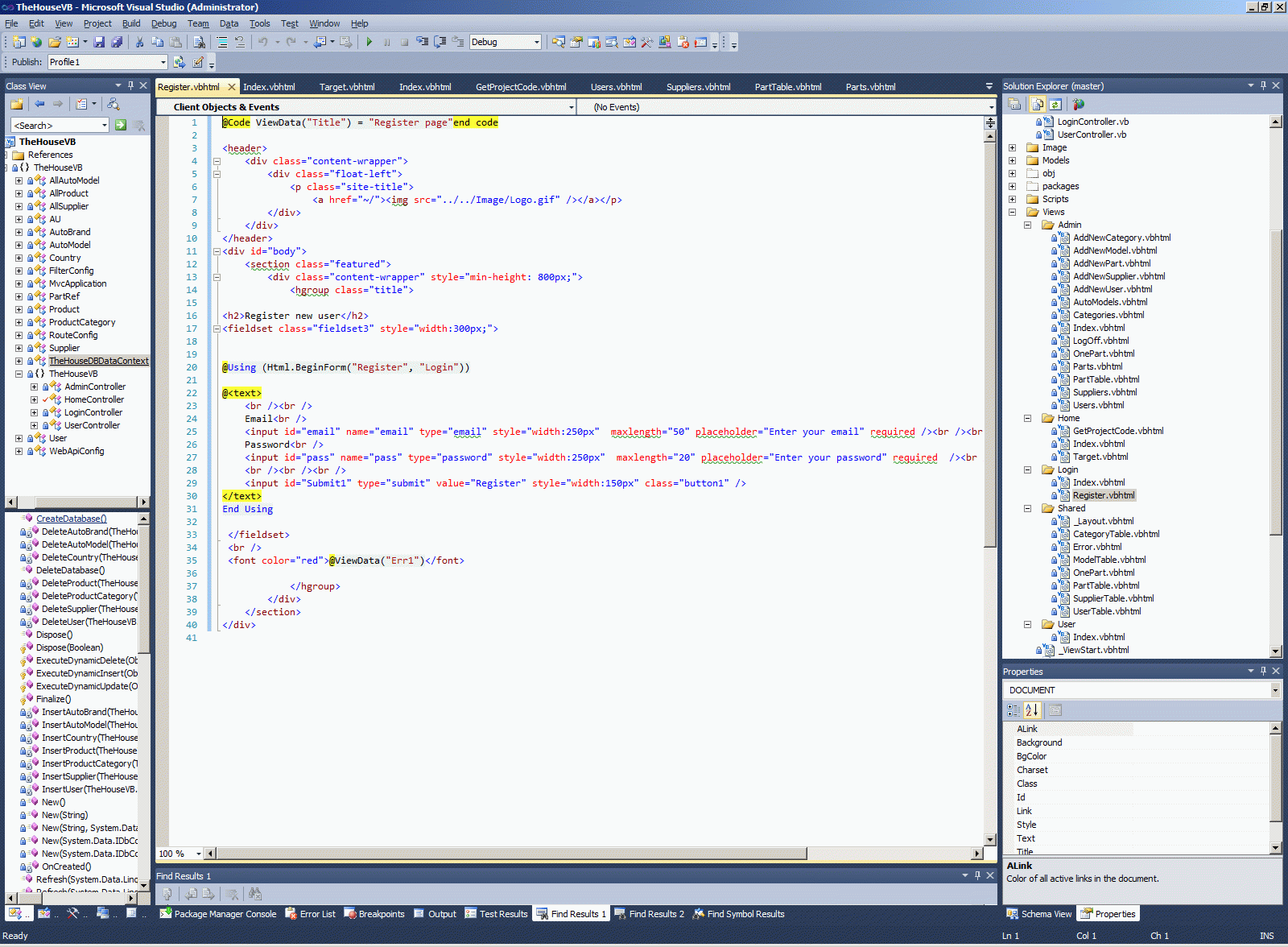Click the Start Debugging green play icon
1288x947 pixels.
pyautogui.click(x=369, y=42)
